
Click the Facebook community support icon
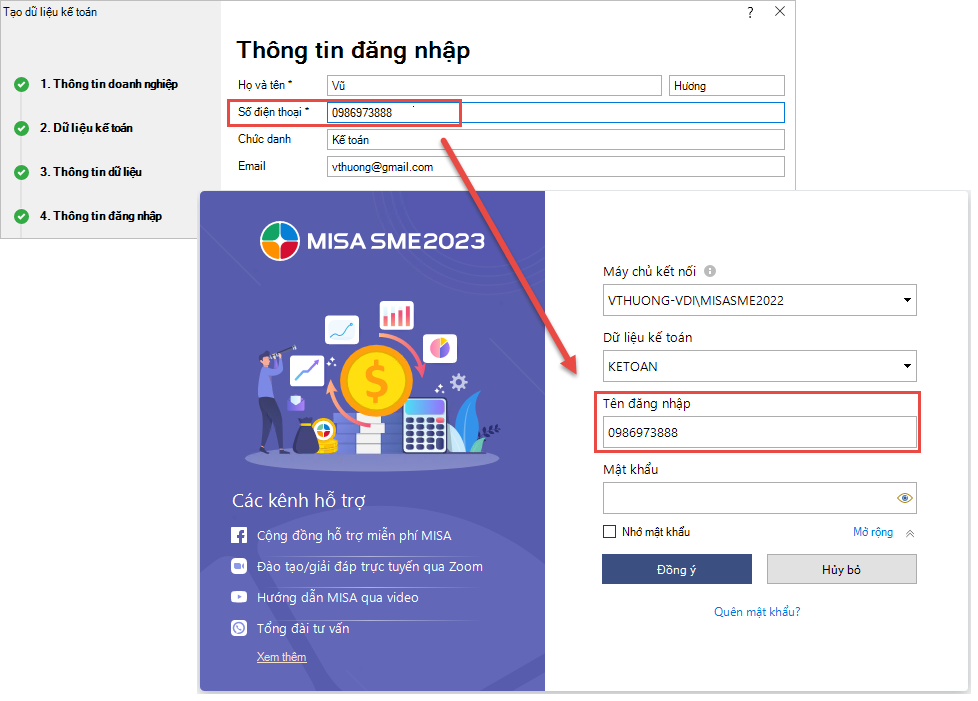(239, 535)
